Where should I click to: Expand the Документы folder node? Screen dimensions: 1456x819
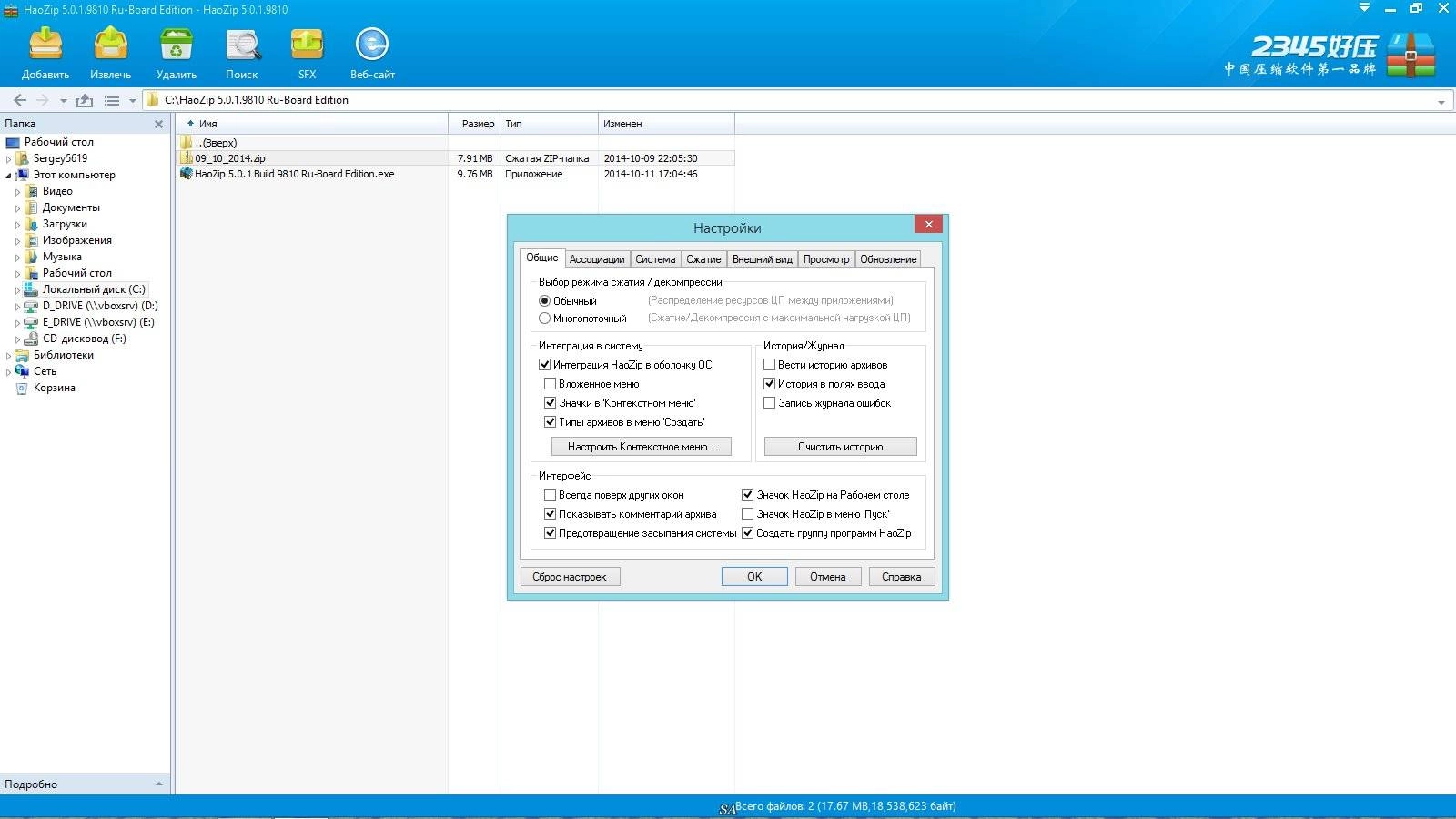pos(17,207)
